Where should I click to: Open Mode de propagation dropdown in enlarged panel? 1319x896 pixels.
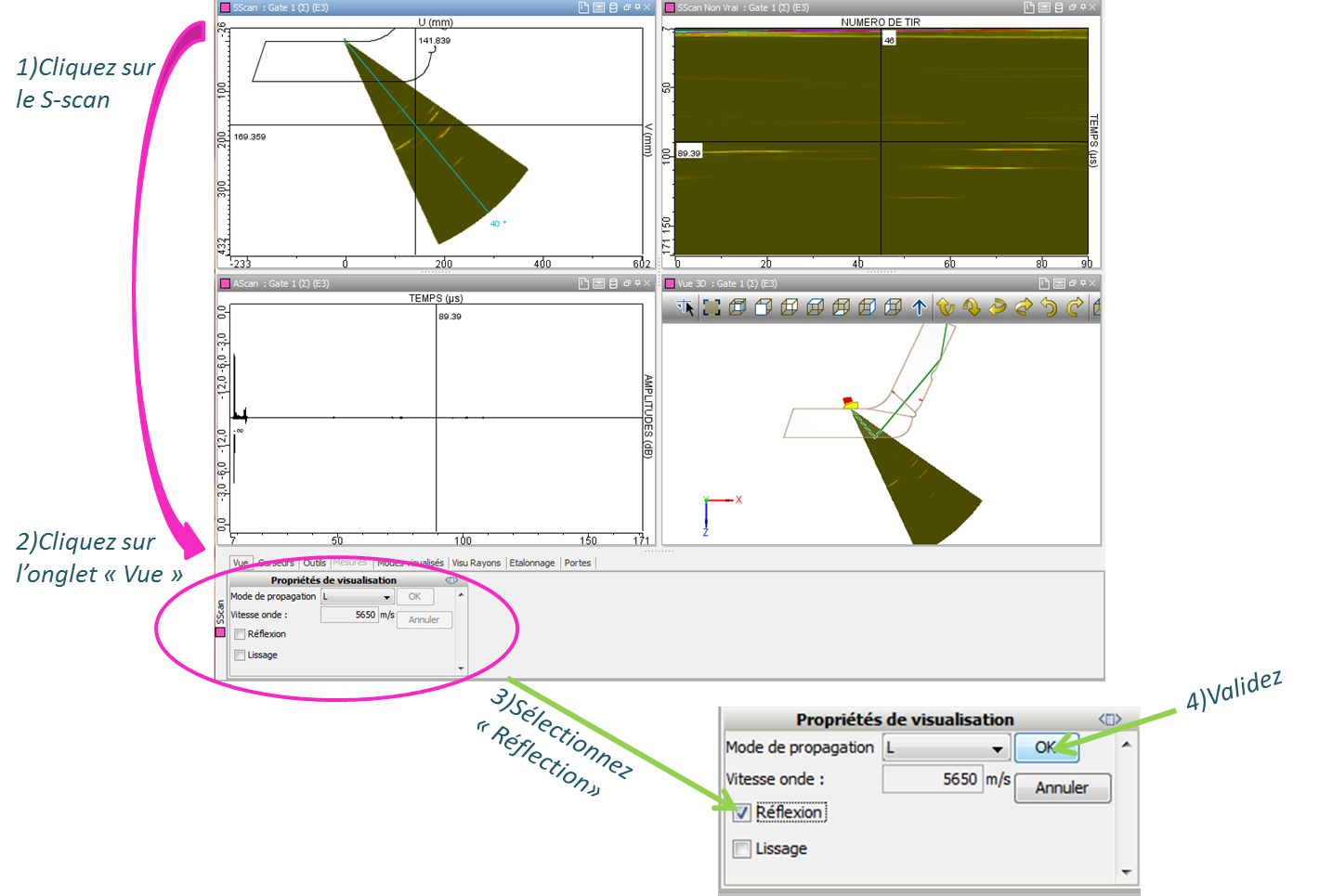tap(996, 748)
